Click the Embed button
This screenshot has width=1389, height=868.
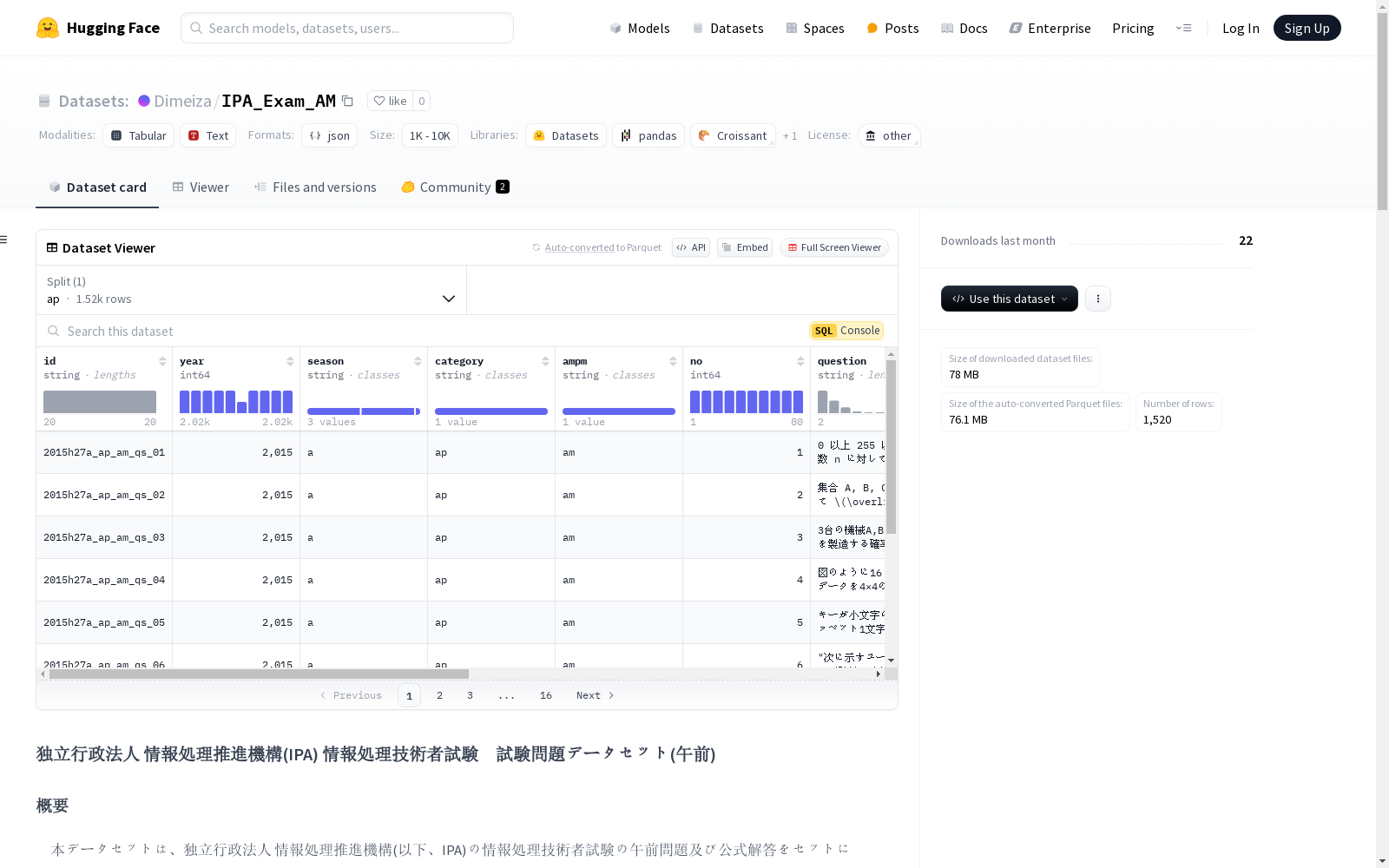[x=745, y=247]
